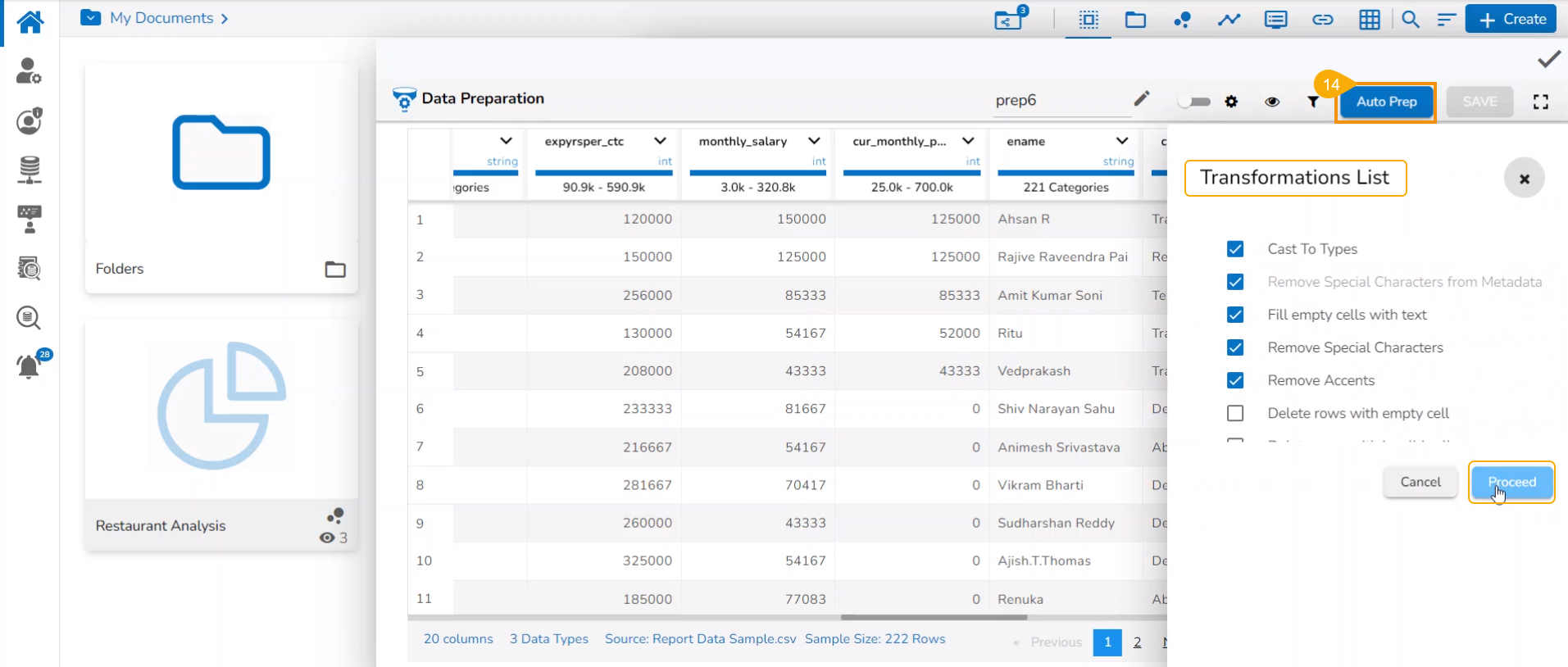
Task: Click the search magnifier in top toolbar
Action: (1410, 20)
